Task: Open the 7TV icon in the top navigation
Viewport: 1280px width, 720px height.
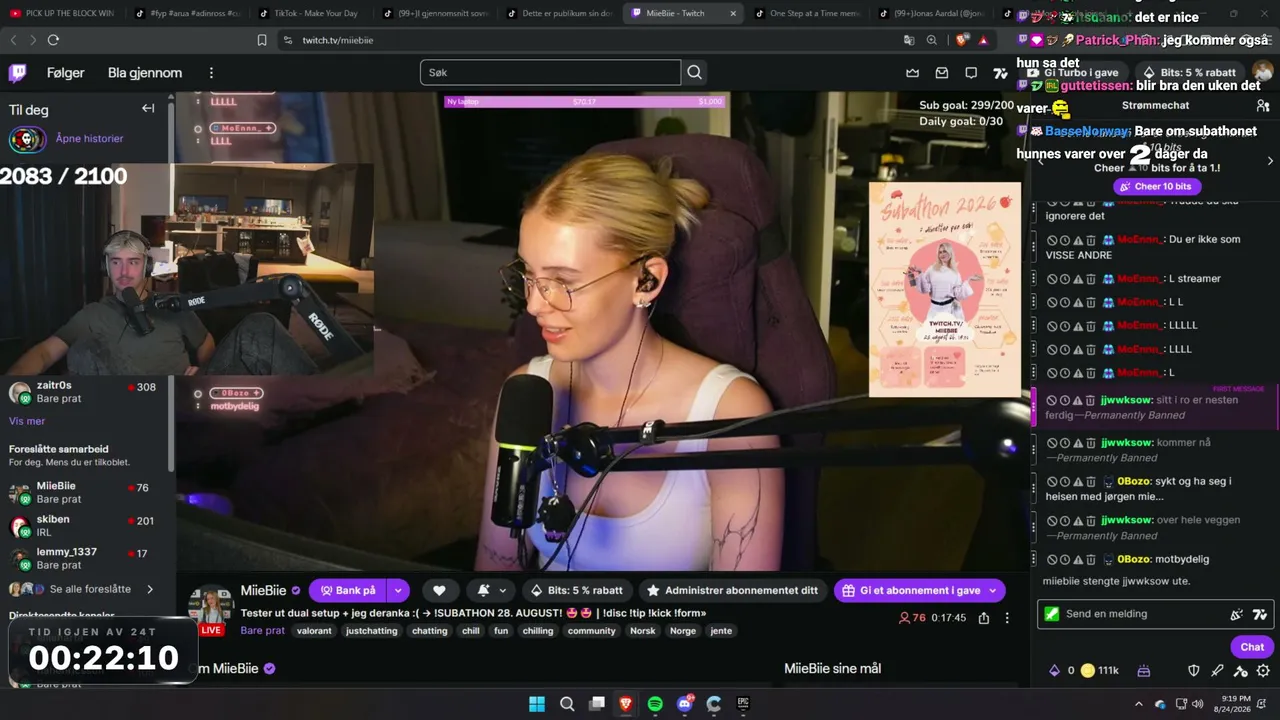Action: tap(1000, 73)
